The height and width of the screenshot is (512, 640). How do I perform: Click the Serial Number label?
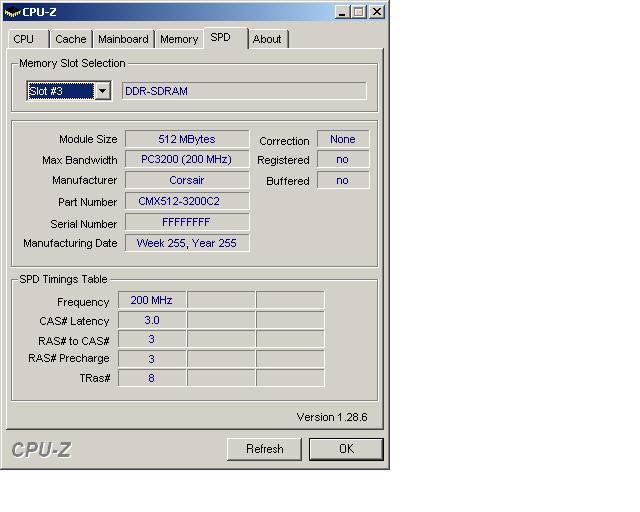pyautogui.click(x=84, y=224)
